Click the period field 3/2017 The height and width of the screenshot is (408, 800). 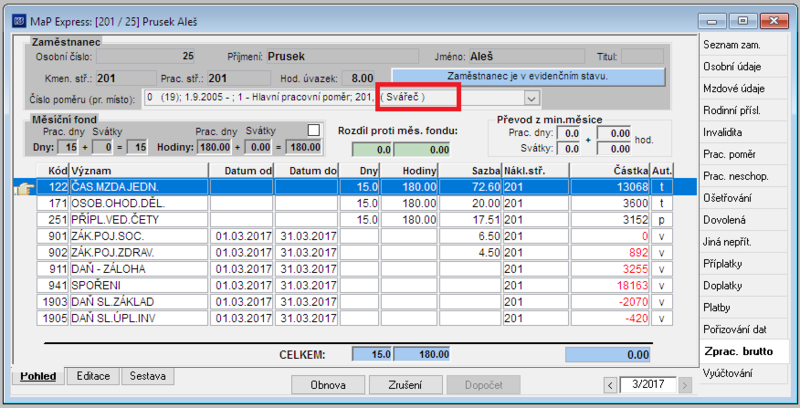coord(648,385)
